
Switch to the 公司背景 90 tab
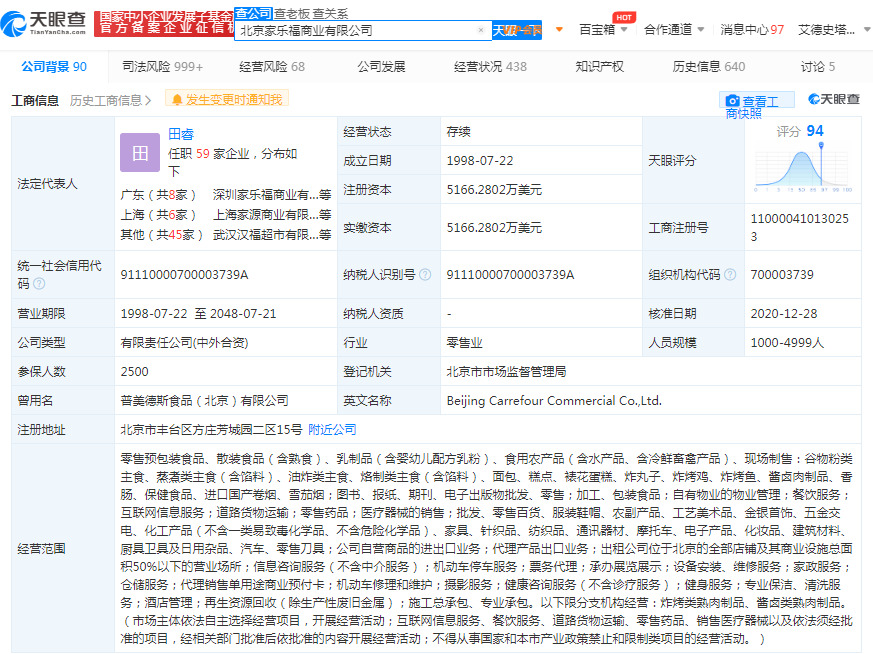pos(54,67)
